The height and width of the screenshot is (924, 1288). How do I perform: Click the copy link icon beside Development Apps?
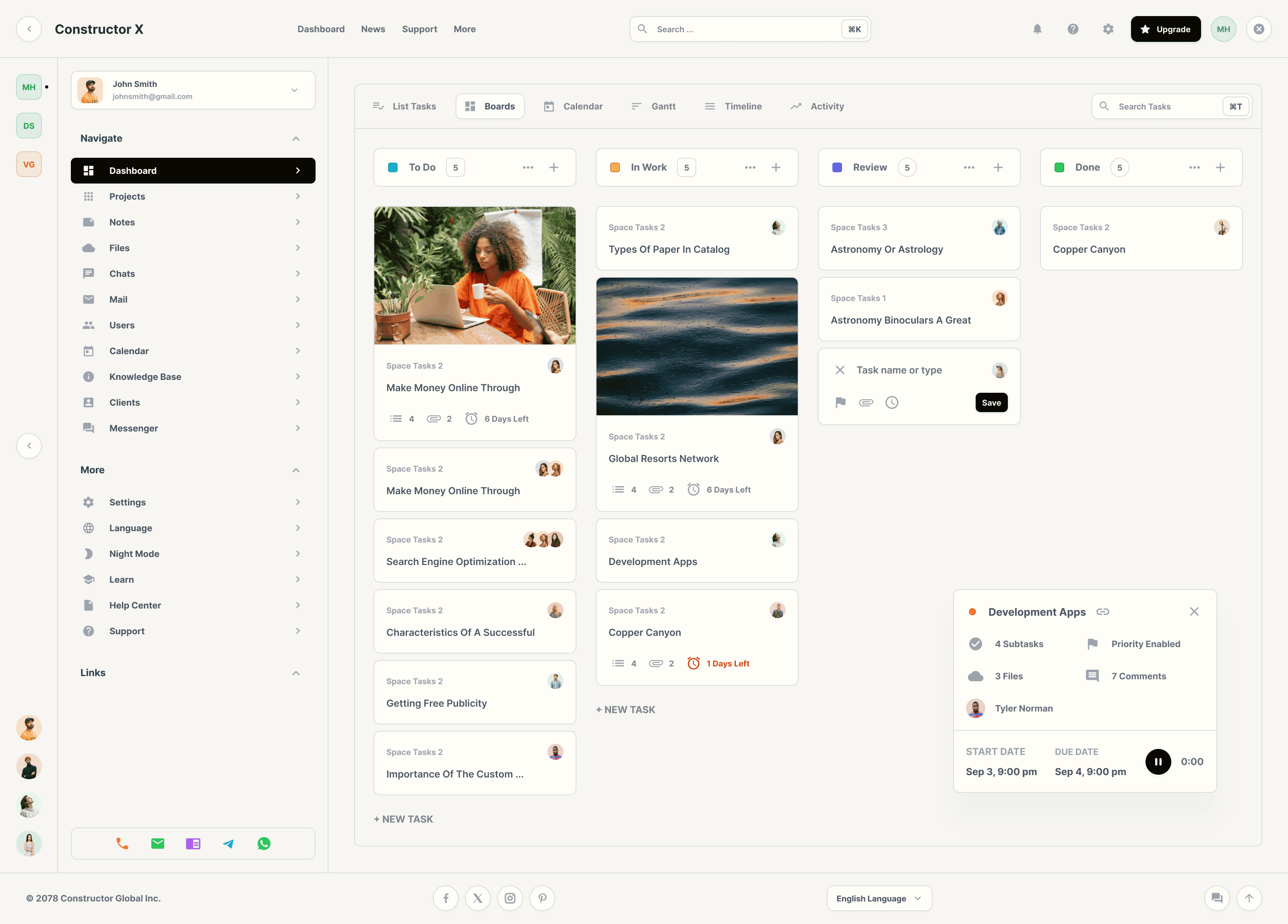(x=1102, y=612)
